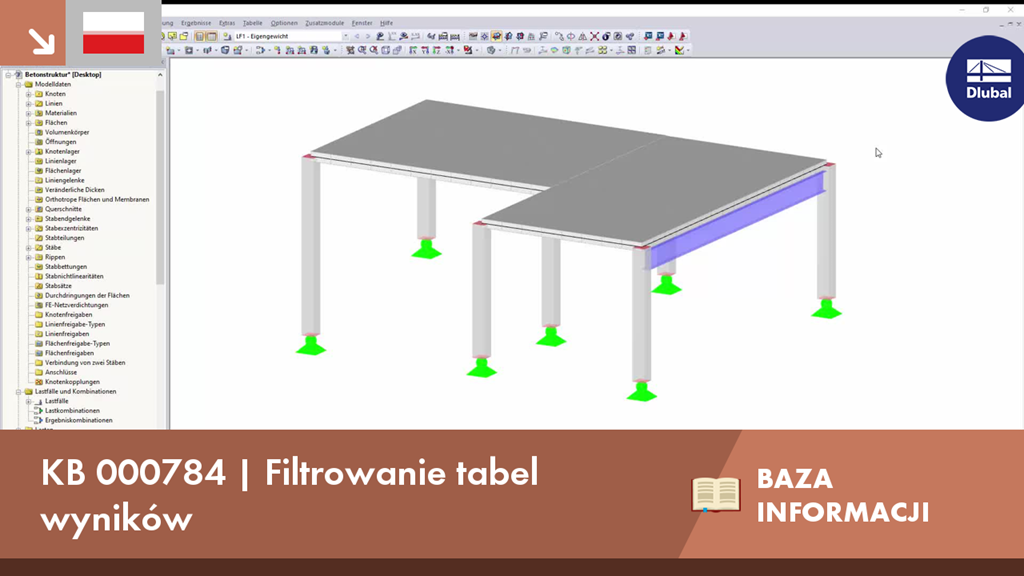Screen dimensions: 1024x576
Task: Open the Ergebnisse menu
Action: [196, 23]
